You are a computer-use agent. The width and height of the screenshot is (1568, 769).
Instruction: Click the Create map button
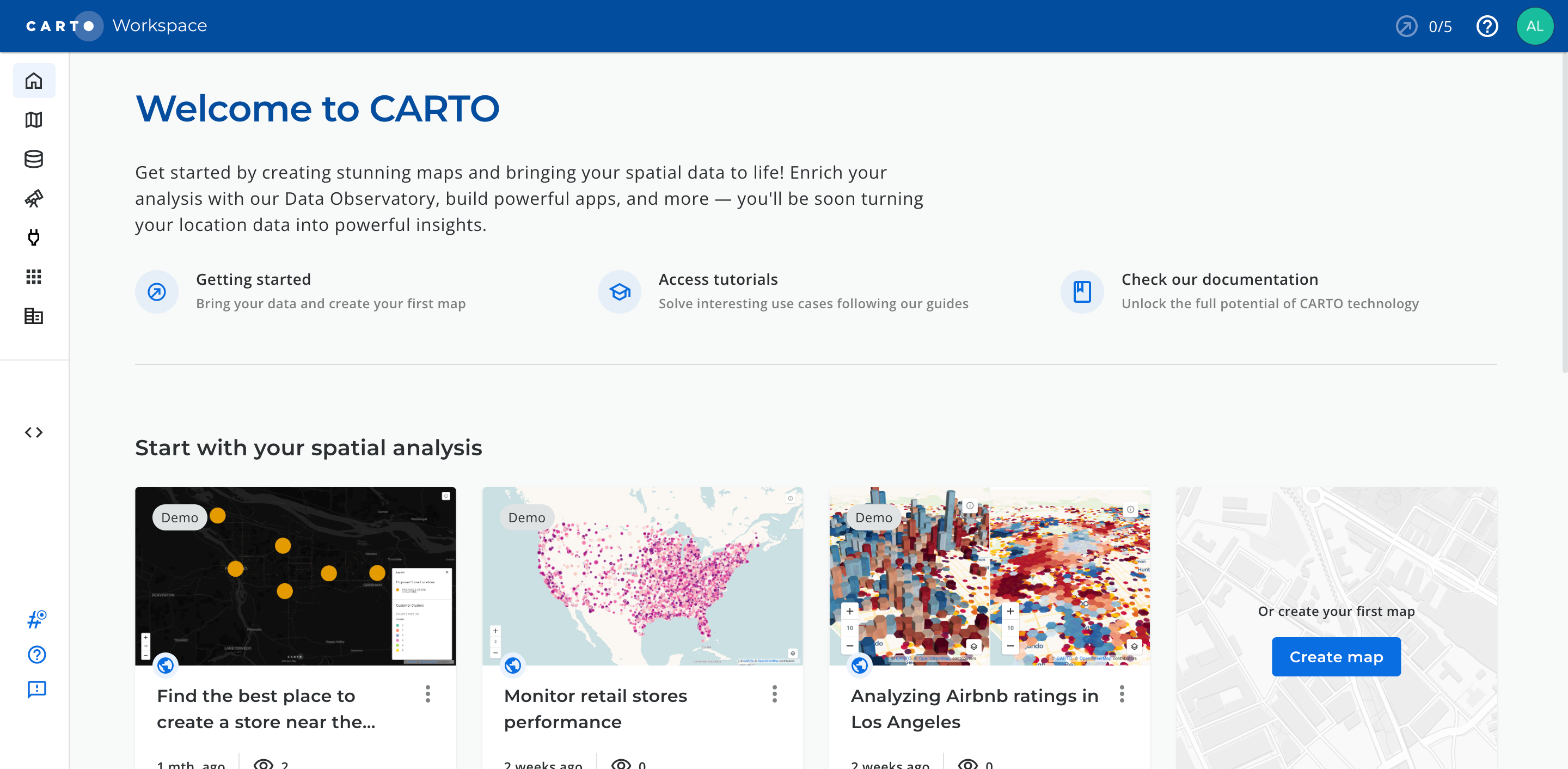click(1336, 657)
